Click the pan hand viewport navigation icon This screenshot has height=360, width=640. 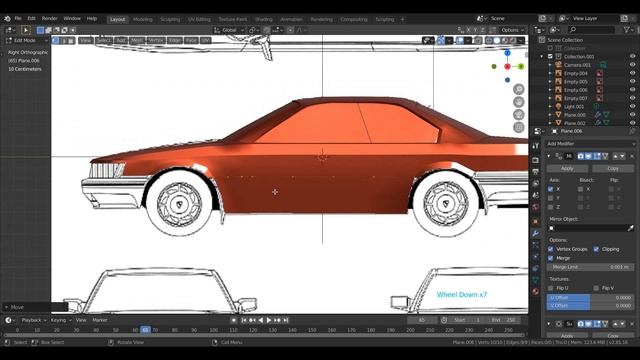tap(518, 102)
